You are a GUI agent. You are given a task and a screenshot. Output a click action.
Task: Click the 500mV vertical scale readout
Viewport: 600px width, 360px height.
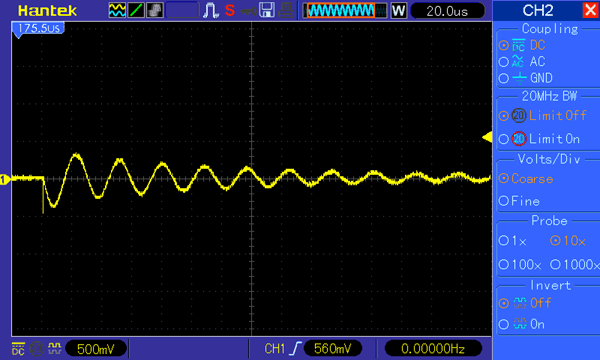(x=96, y=349)
